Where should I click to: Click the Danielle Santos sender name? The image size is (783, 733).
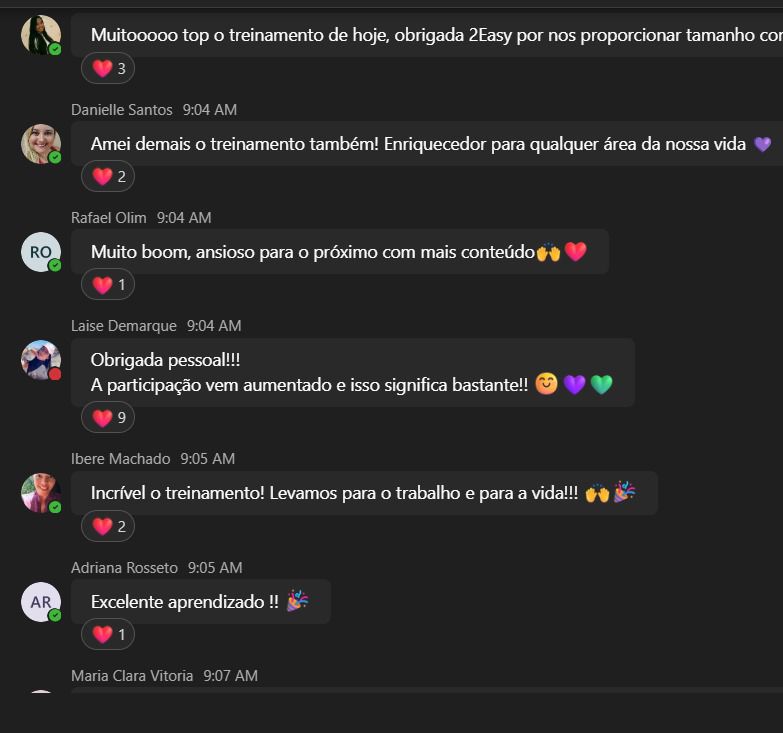(122, 110)
